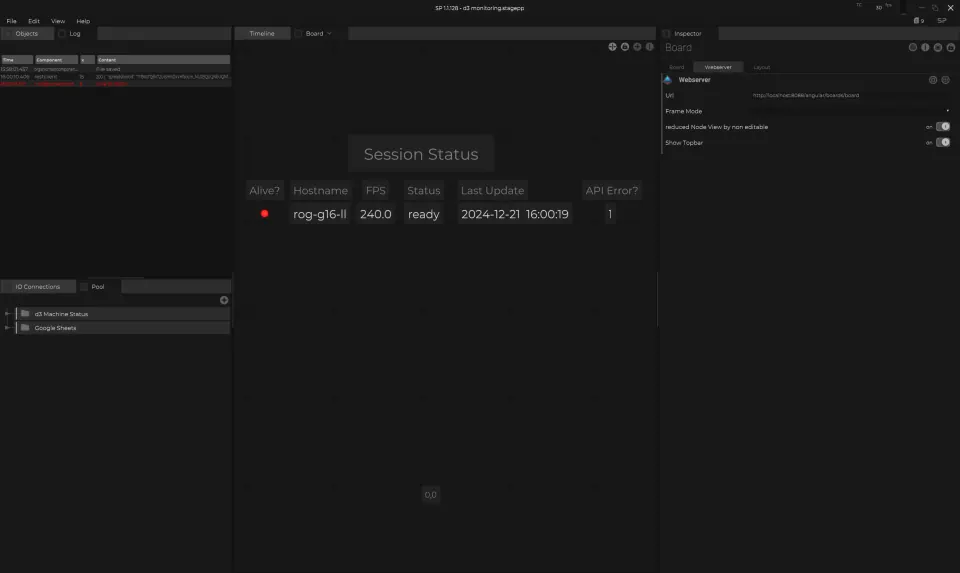The image size is (960, 573).
Task: Click the API Error value 1
Action: coord(610,214)
